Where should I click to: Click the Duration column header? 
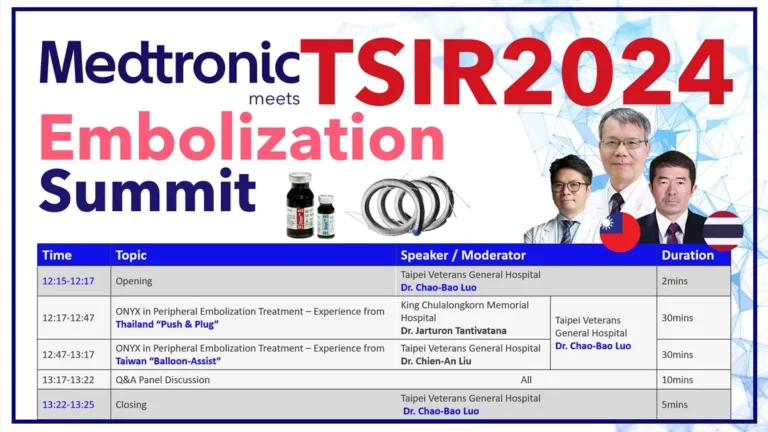tap(688, 255)
